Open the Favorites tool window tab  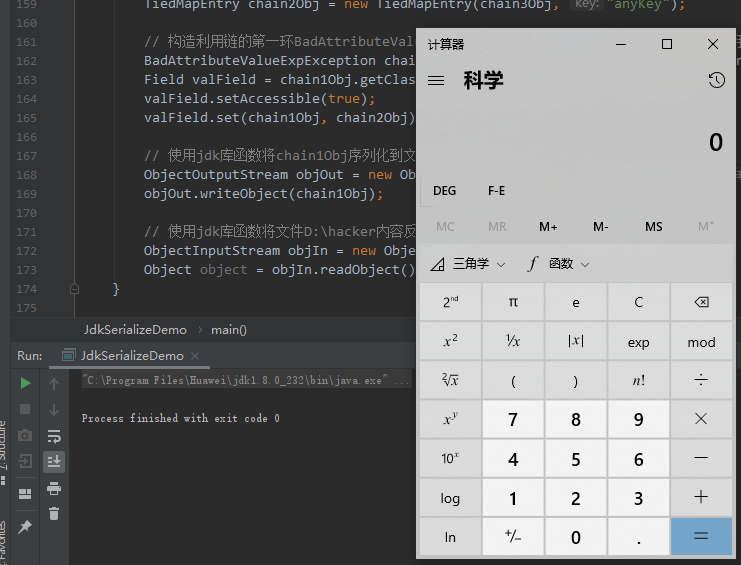3,542
